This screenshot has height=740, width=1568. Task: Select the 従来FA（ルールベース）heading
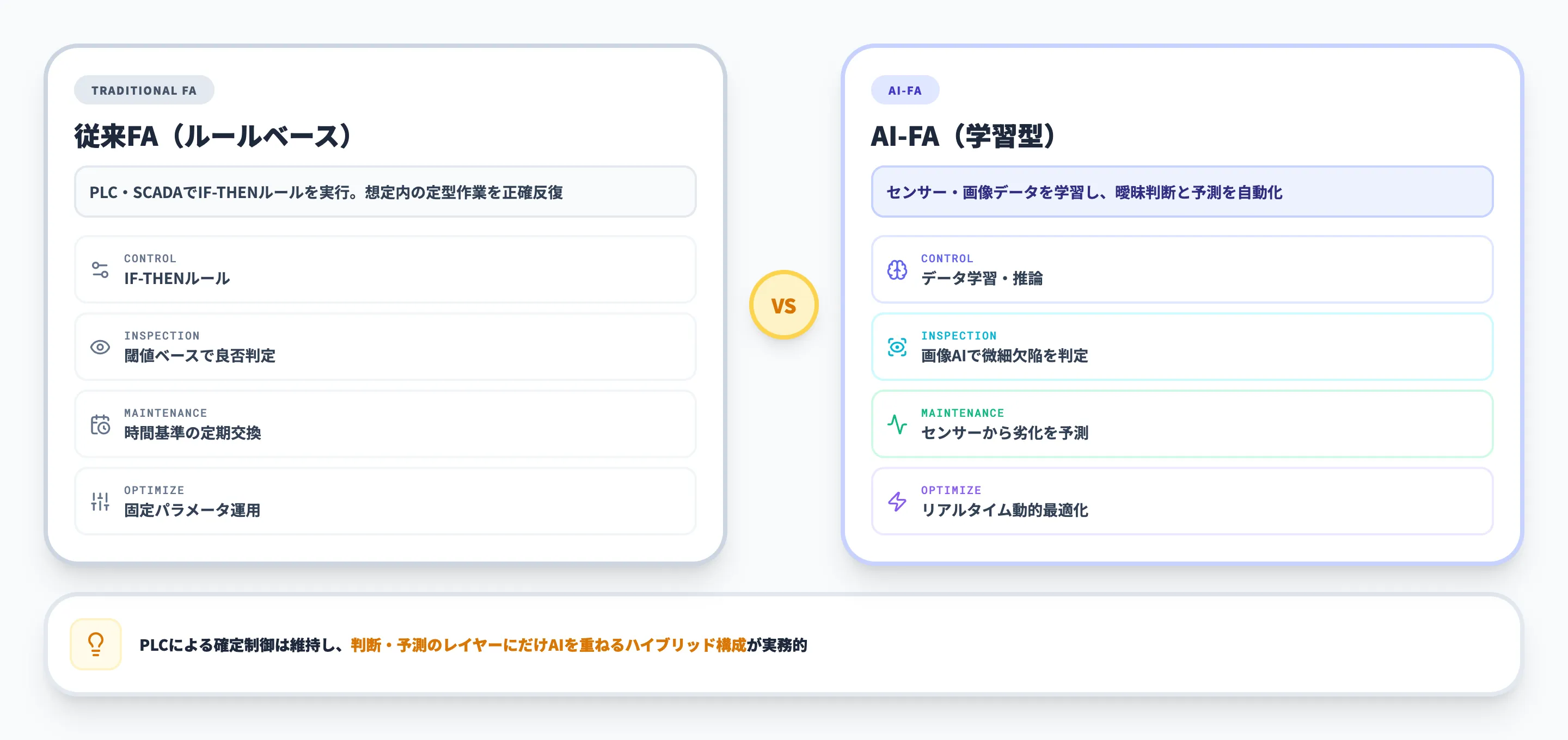point(212,135)
